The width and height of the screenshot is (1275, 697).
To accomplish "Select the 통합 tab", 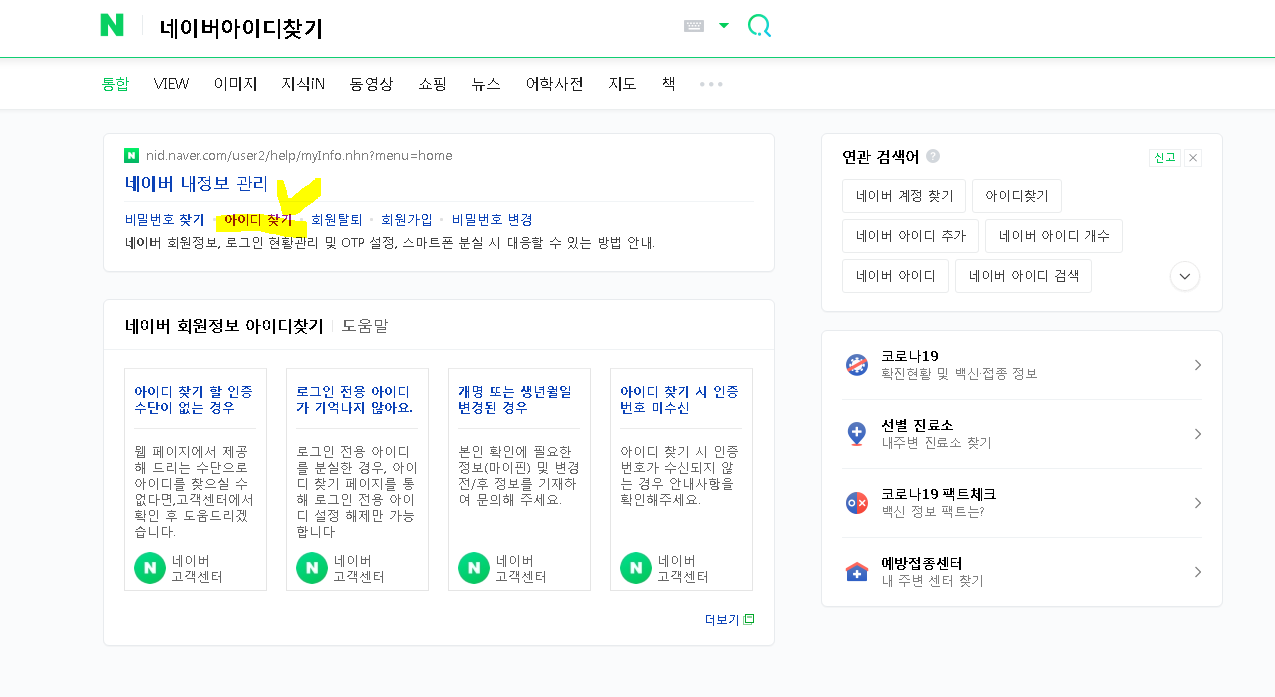I will pyautogui.click(x=115, y=84).
